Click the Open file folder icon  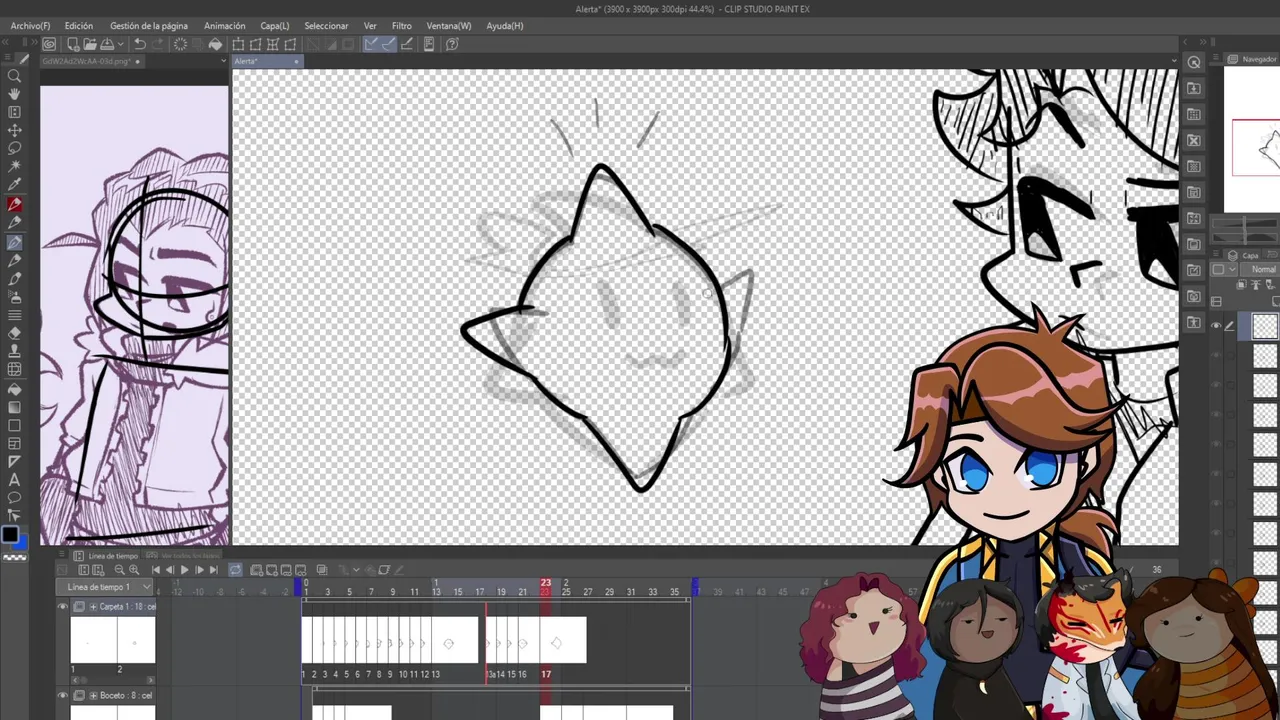point(90,44)
